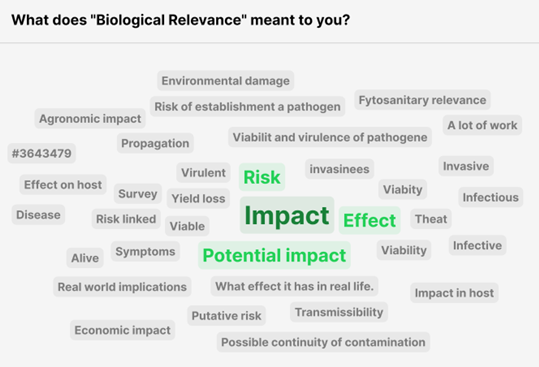Click the "Yield loss" tag

pyautogui.click(x=198, y=198)
